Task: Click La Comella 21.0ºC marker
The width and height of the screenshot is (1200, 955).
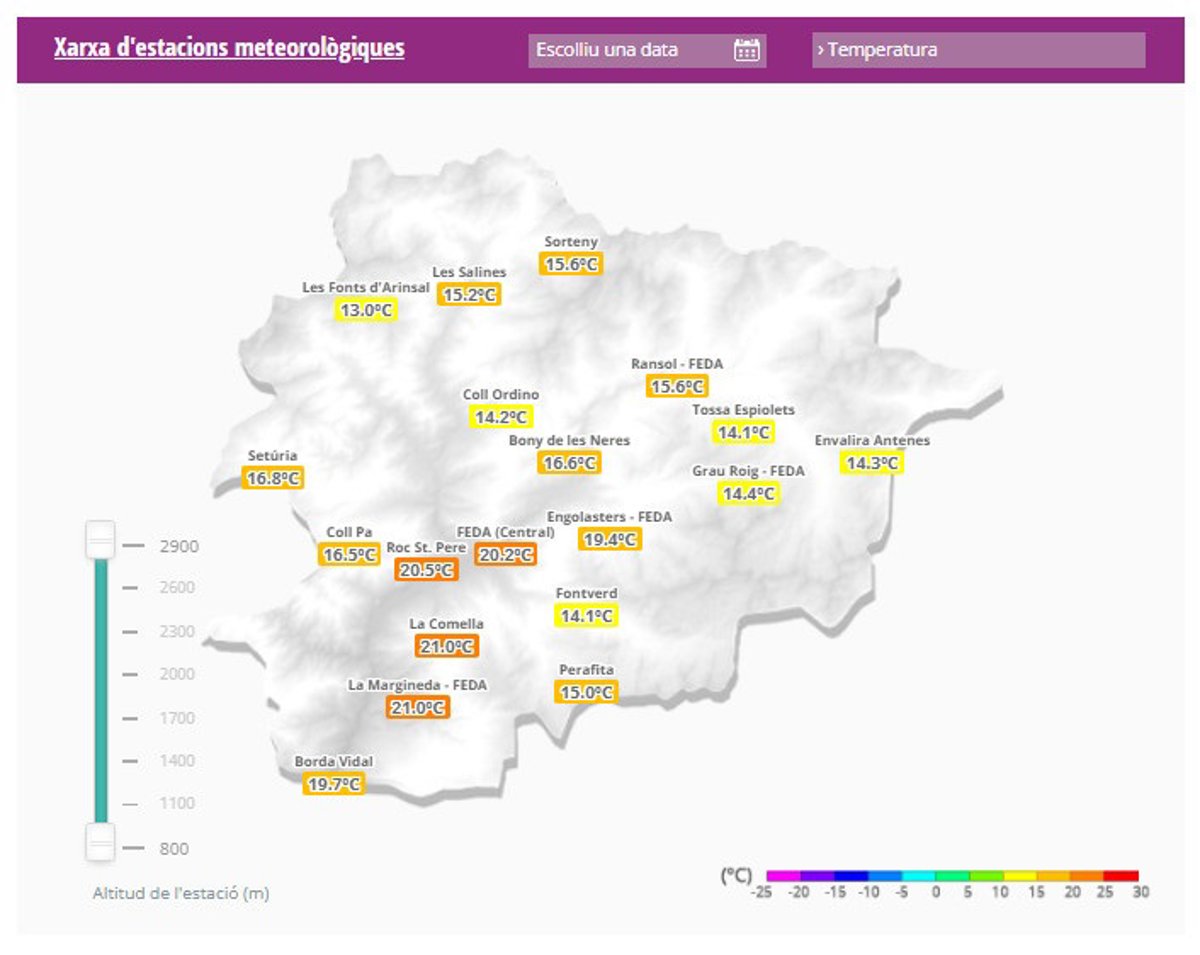Action: [447, 647]
